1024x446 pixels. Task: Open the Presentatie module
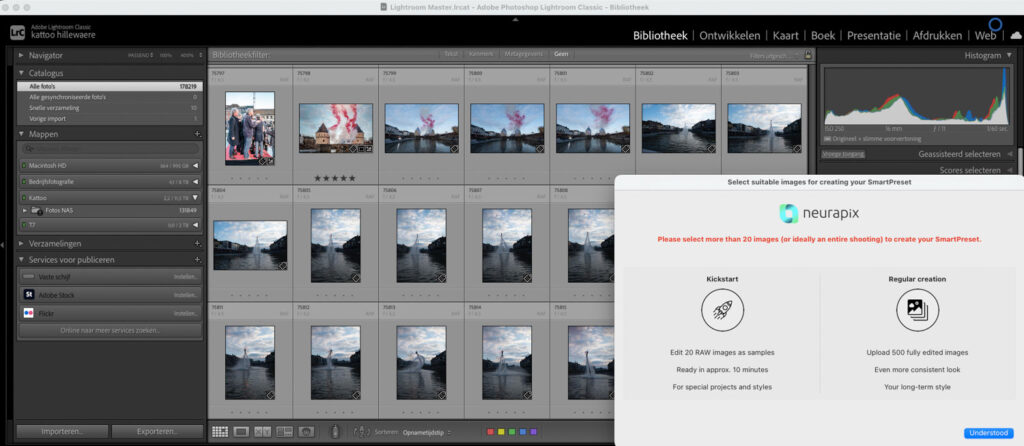pos(874,36)
